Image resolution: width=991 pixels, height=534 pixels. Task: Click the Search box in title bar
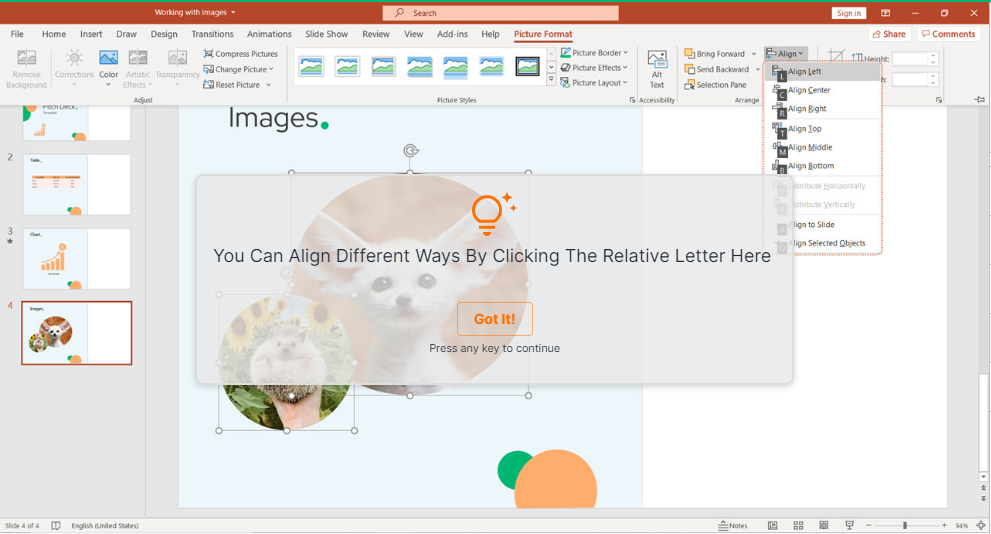tap(501, 13)
